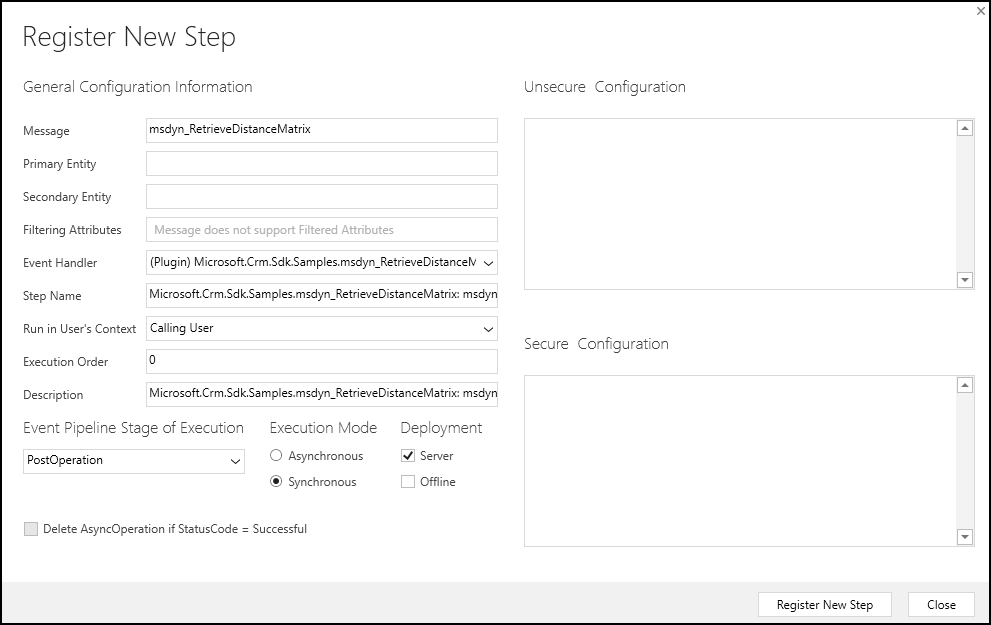Expand the Event Handler dropdown
991x625 pixels.
[488, 262]
